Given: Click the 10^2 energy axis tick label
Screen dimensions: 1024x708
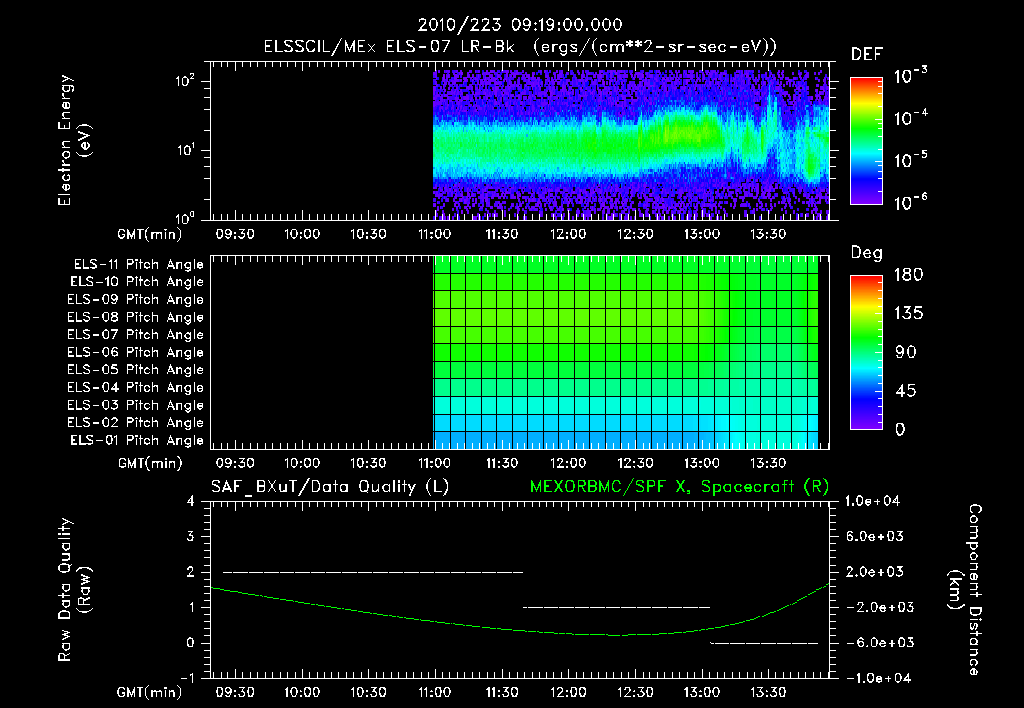Looking at the screenshot, I should (185, 81).
